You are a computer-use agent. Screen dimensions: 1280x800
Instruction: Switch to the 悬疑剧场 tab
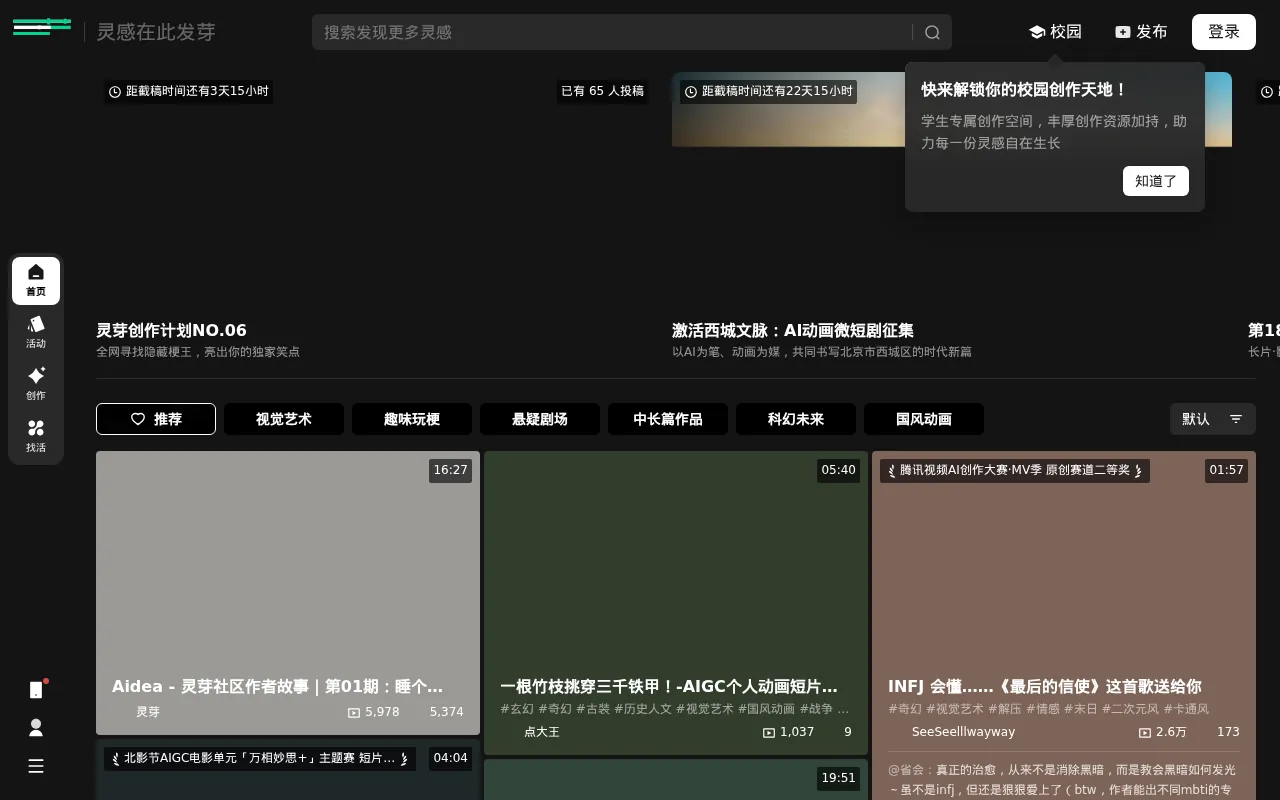click(540, 419)
